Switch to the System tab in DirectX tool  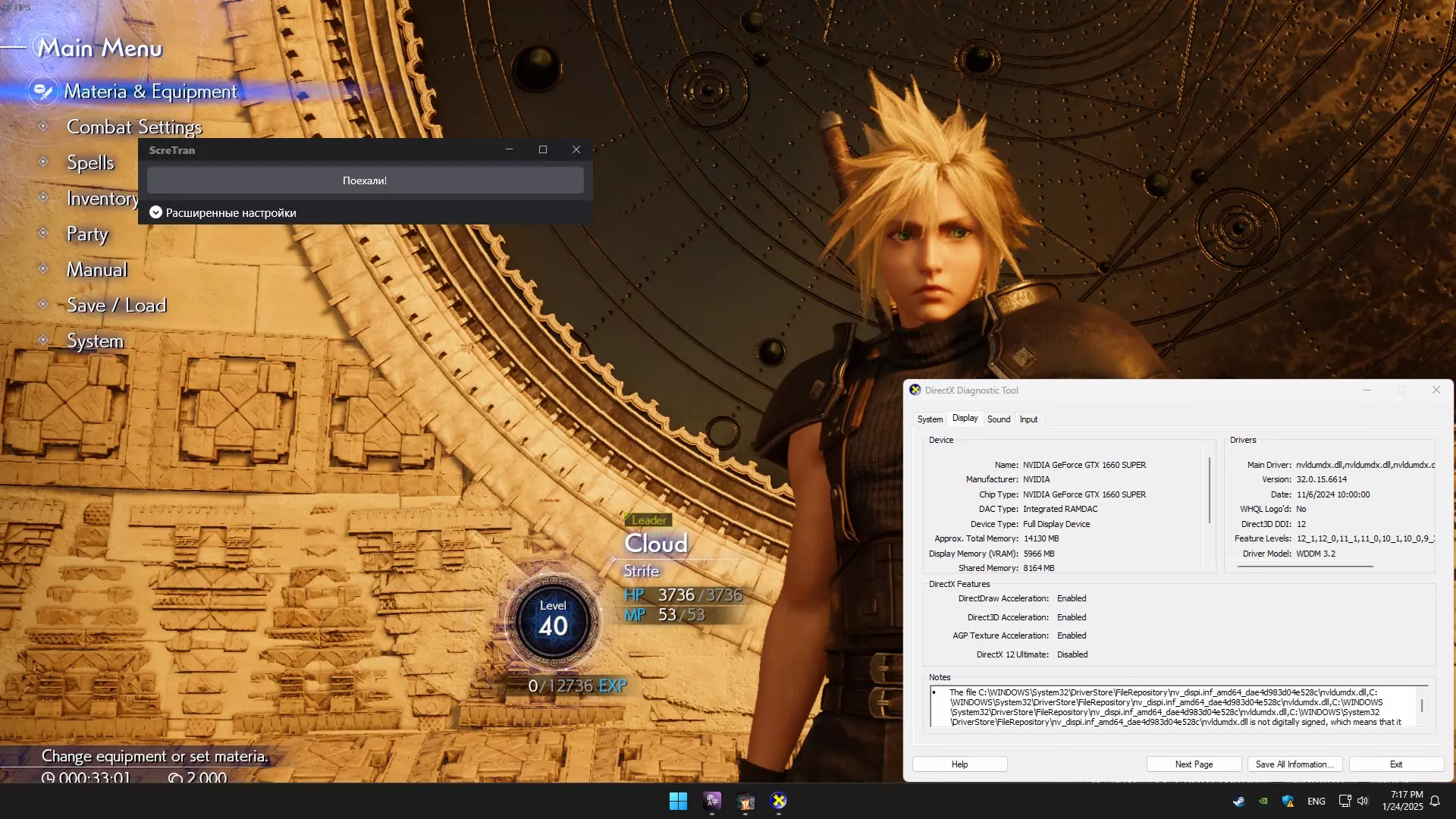click(x=930, y=419)
